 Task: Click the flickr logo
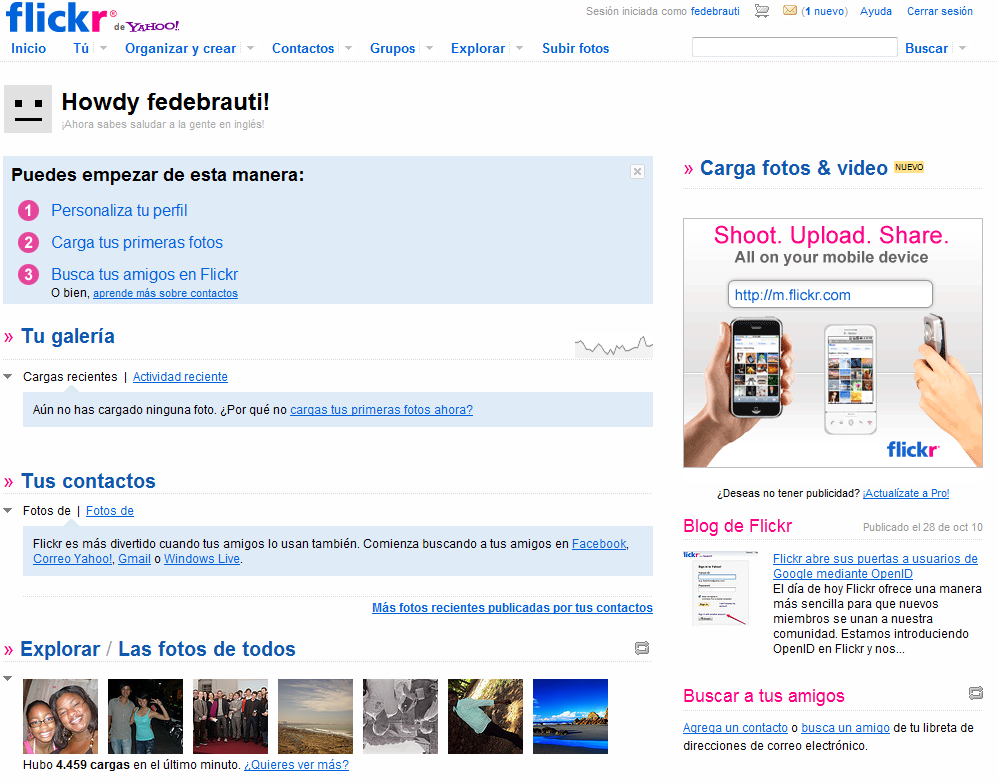point(55,18)
